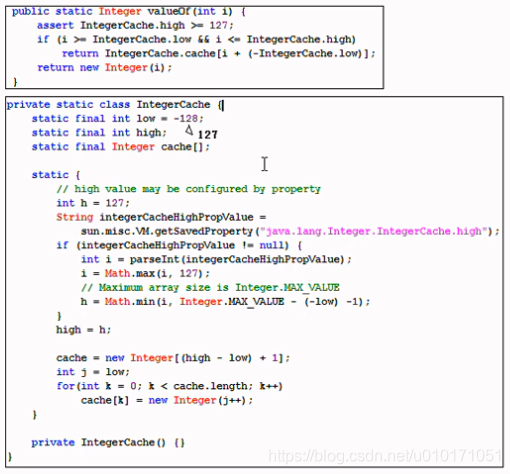Image resolution: width=510 pixels, height=474 pixels.
Task: Click the 'int i = parseInt(integerCacheHighPropValue);' line
Action: pos(216,259)
